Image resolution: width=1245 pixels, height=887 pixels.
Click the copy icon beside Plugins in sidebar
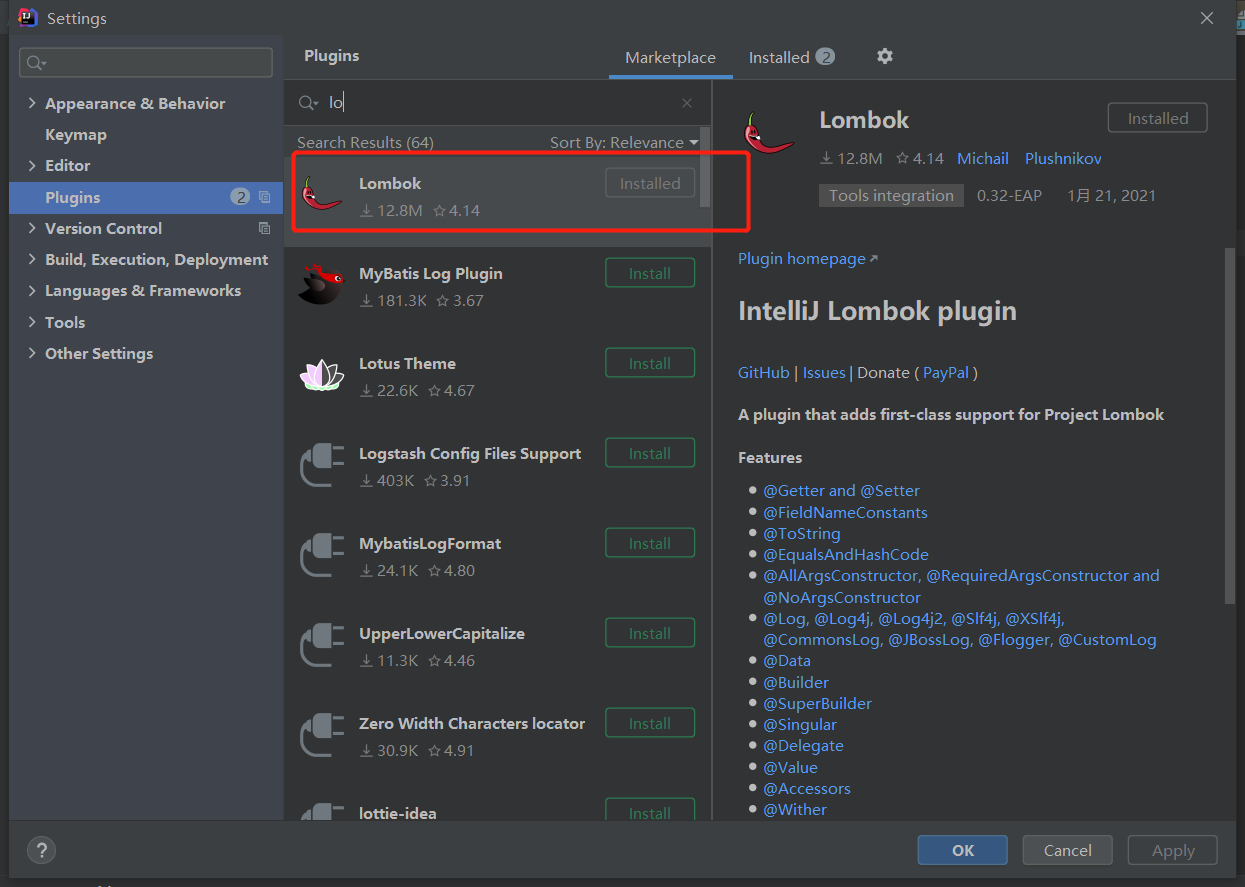pos(264,197)
